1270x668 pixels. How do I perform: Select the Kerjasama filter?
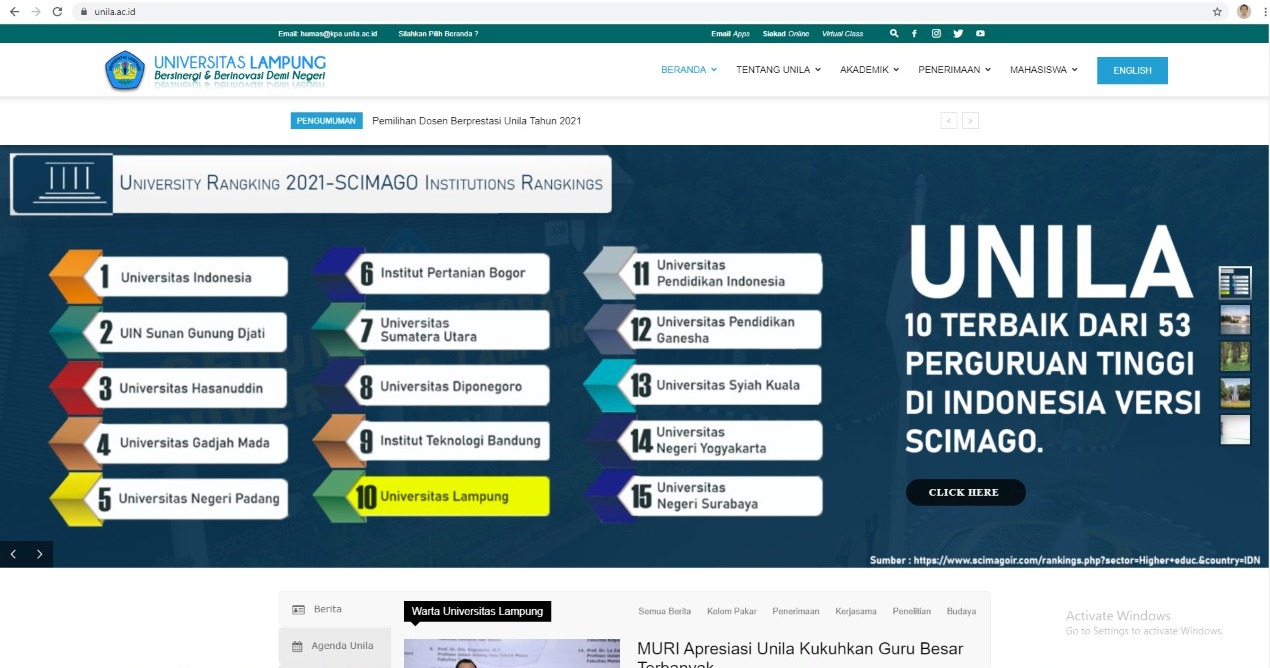point(856,611)
